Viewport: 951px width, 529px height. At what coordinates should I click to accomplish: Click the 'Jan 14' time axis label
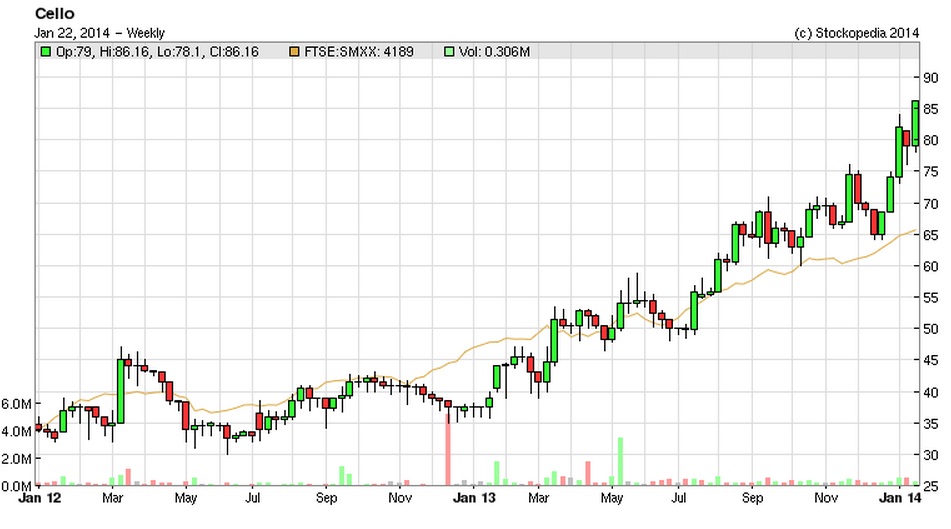pos(900,498)
